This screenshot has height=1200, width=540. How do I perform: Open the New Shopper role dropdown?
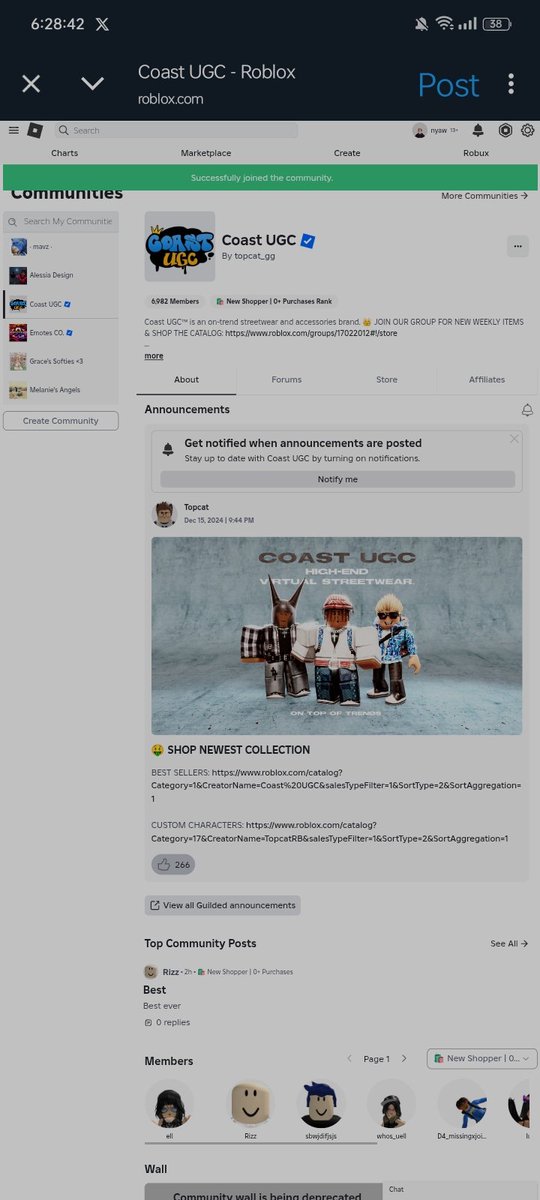[x=482, y=1058]
